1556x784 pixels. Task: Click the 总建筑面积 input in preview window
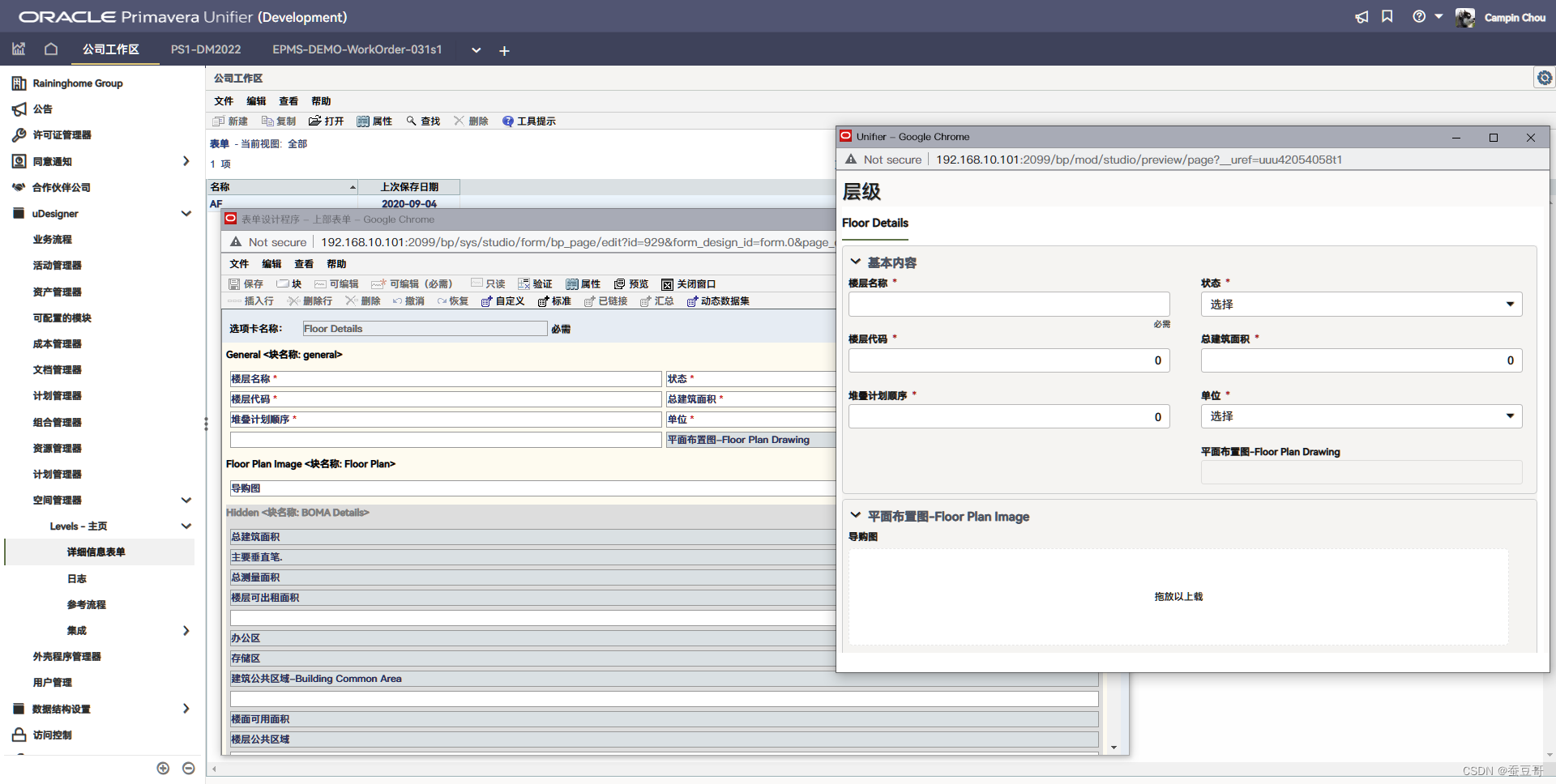(x=1361, y=360)
